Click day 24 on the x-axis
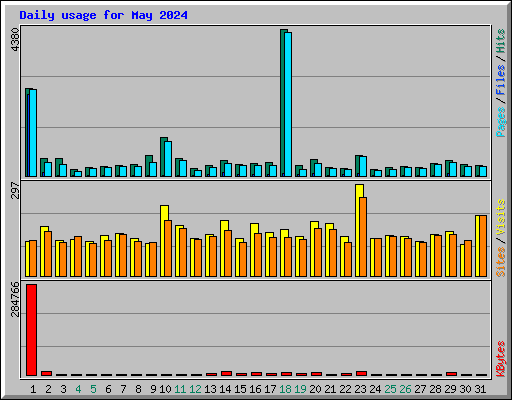This screenshot has height=400, width=512. 375,389
